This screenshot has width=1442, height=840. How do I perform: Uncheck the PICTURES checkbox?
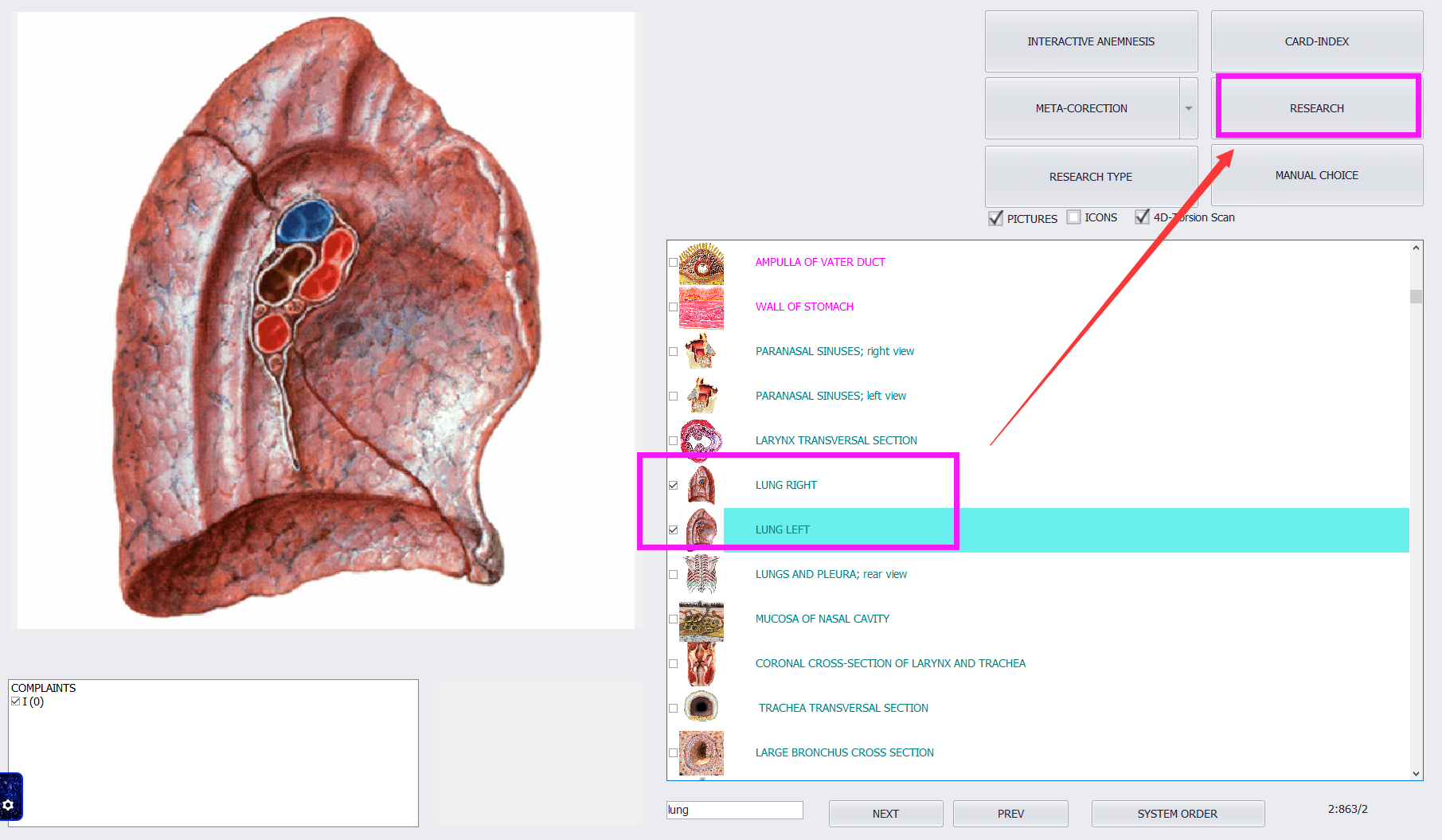pyautogui.click(x=995, y=218)
